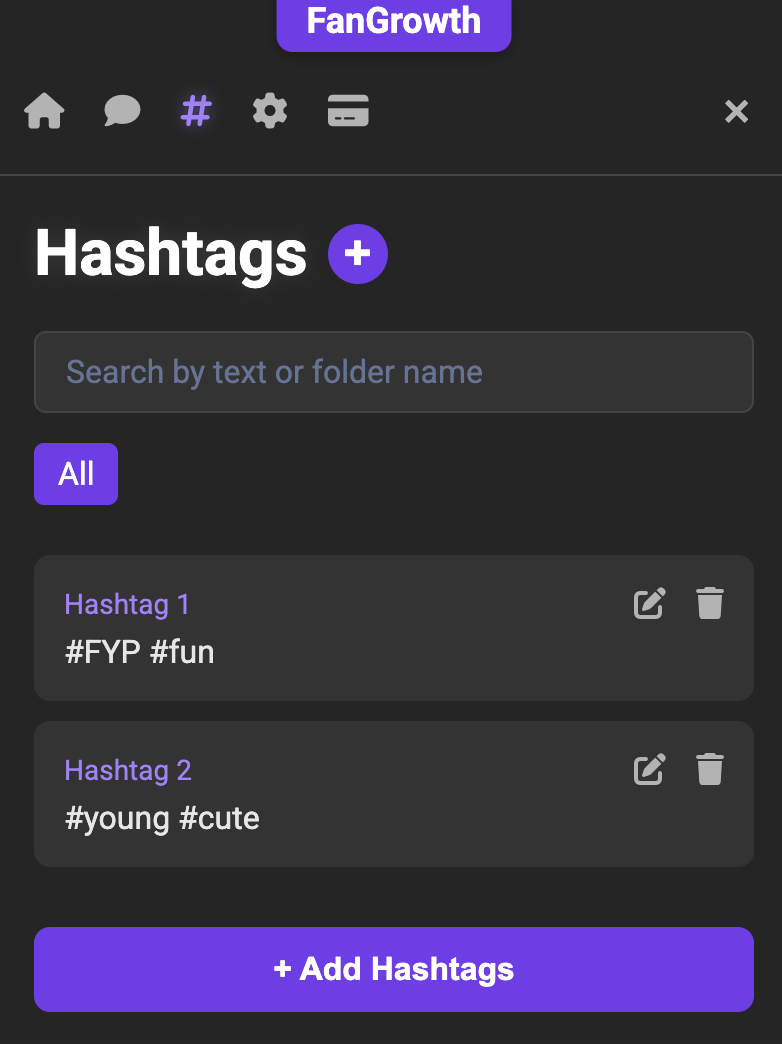Select the hashtag (#) nav icon
This screenshot has width=782, height=1044.
tap(196, 111)
